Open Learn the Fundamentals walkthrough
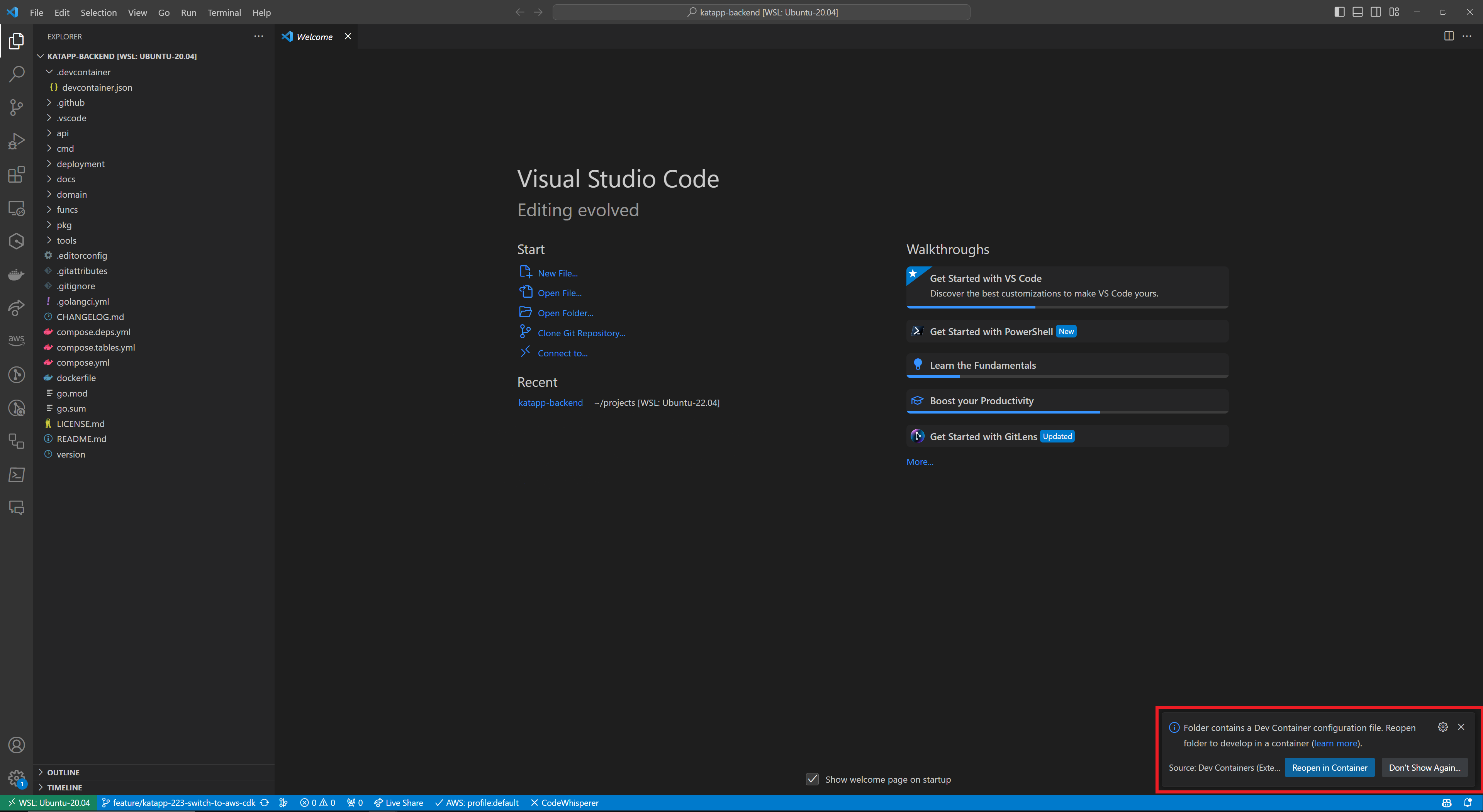The width and height of the screenshot is (1483, 812). click(x=1067, y=365)
